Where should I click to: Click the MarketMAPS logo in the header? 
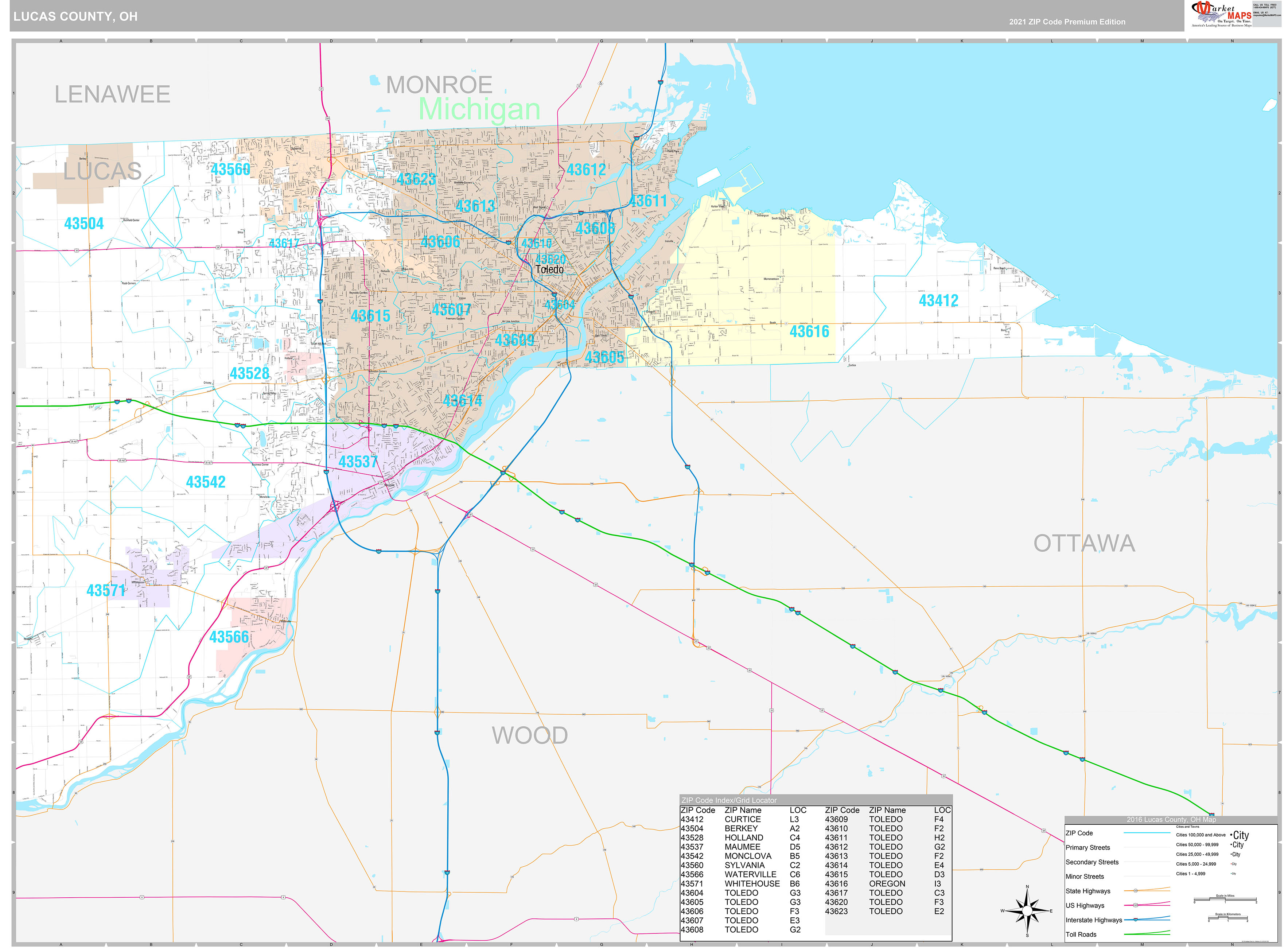click(x=1222, y=14)
